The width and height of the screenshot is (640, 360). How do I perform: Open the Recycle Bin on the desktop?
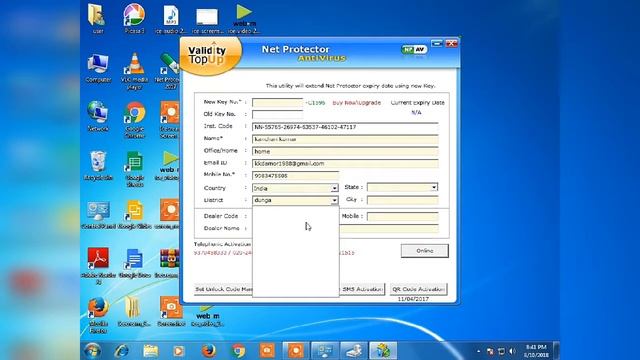pos(98,165)
